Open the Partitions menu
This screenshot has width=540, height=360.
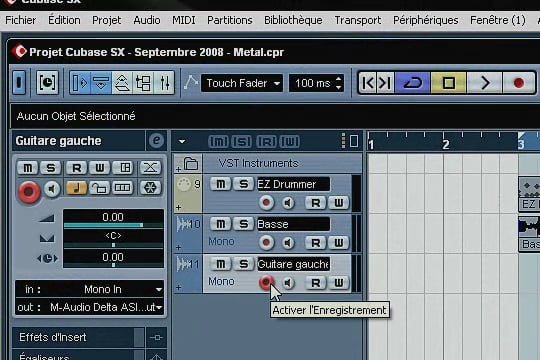coord(230,20)
